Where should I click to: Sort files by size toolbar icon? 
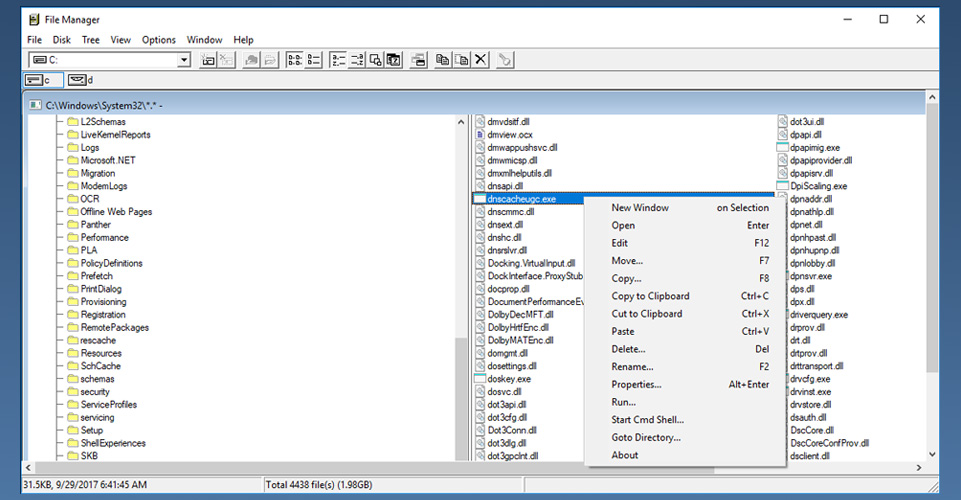click(x=375, y=59)
